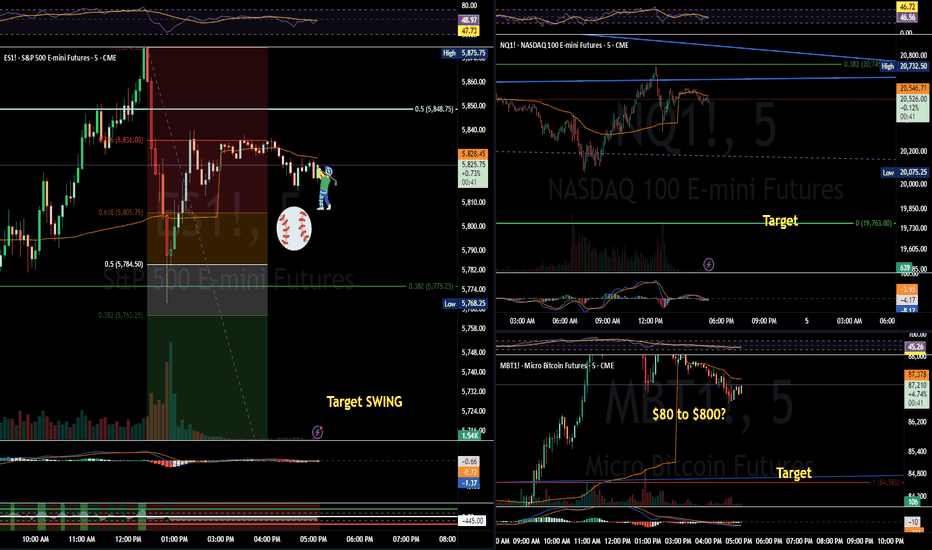The image size is (932, 550).
Task: Open the lightning event icon on ES1! chart
Action: (x=318, y=432)
